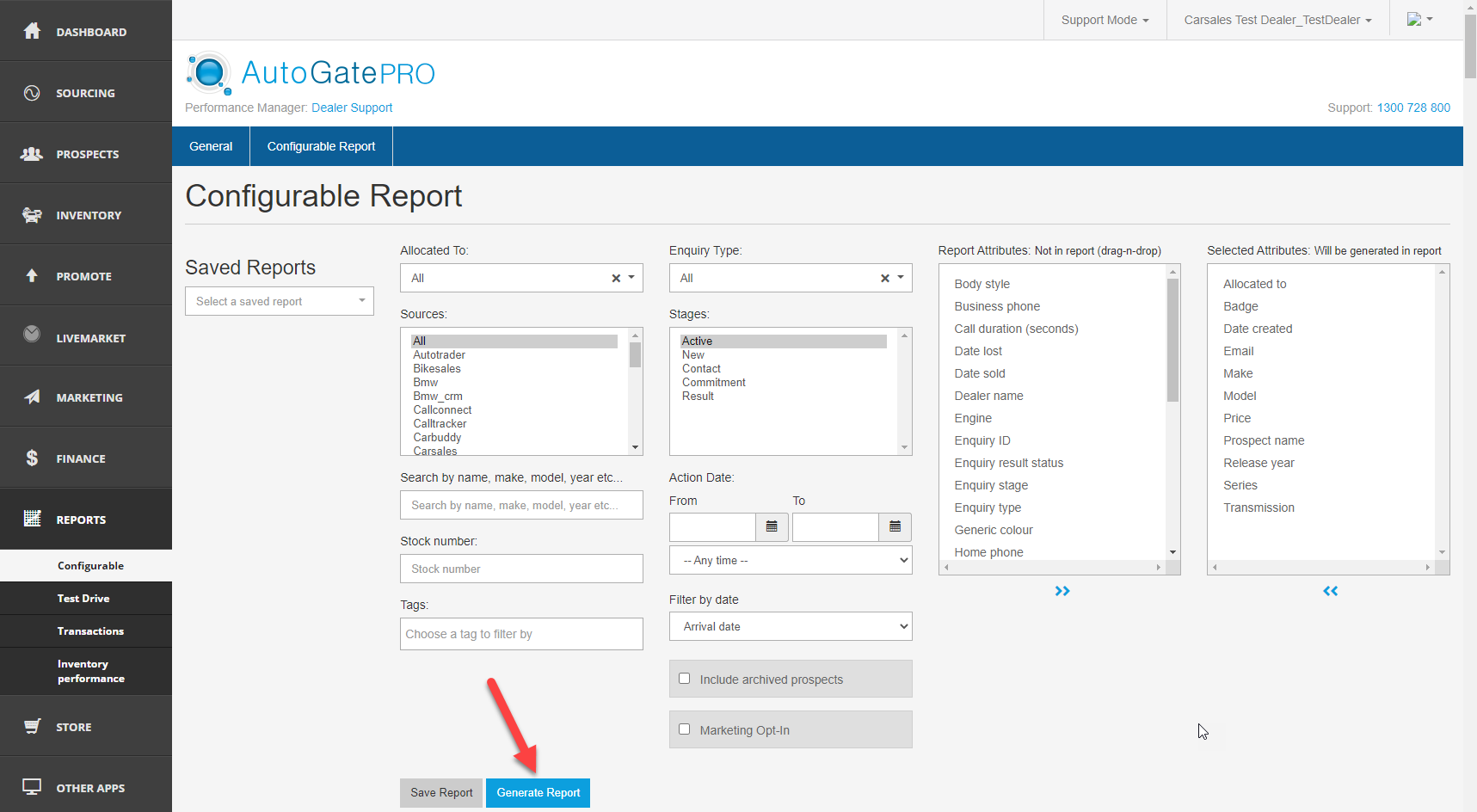Viewport: 1477px width, 812px height.
Task: Open the To date calendar picker
Action: coord(895,527)
